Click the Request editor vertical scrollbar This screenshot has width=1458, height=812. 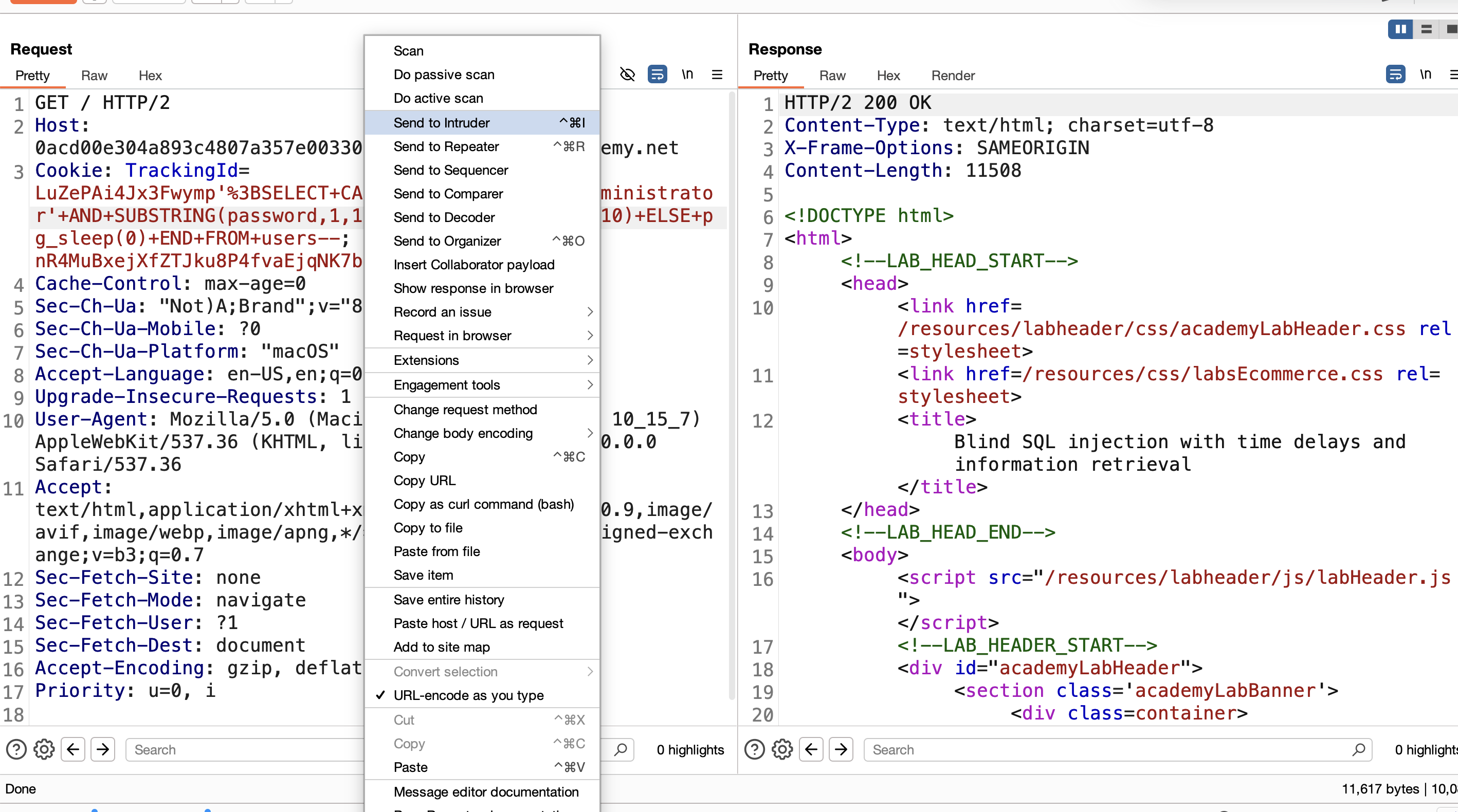pyautogui.click(x=731, y=396)
